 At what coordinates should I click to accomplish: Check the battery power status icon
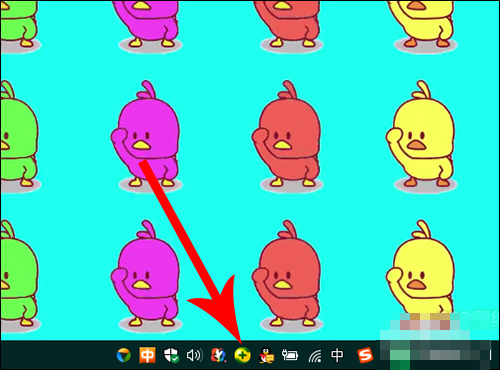click(290, 355)
